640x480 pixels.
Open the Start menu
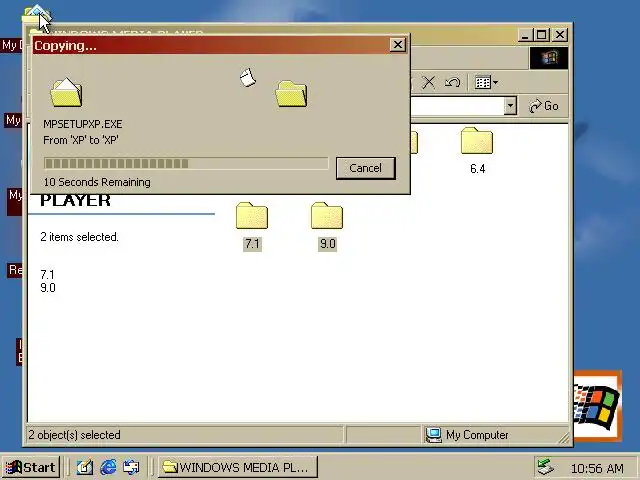31,467
